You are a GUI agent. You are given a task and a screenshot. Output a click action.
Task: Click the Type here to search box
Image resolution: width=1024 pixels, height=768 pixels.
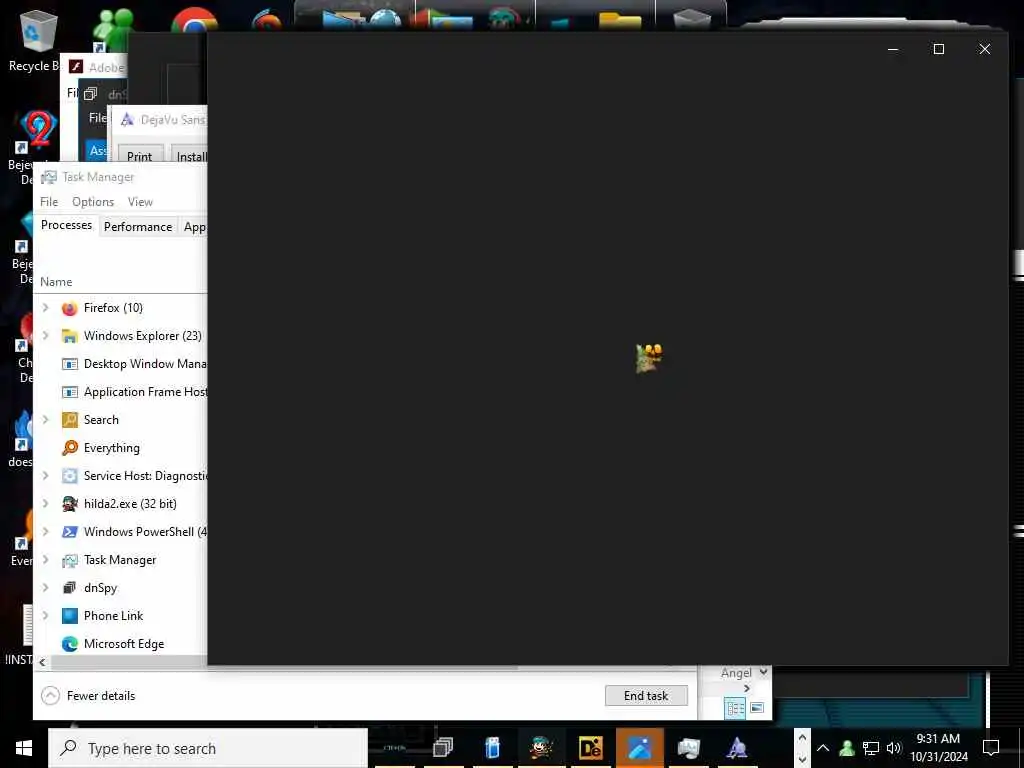coord(208,748)
